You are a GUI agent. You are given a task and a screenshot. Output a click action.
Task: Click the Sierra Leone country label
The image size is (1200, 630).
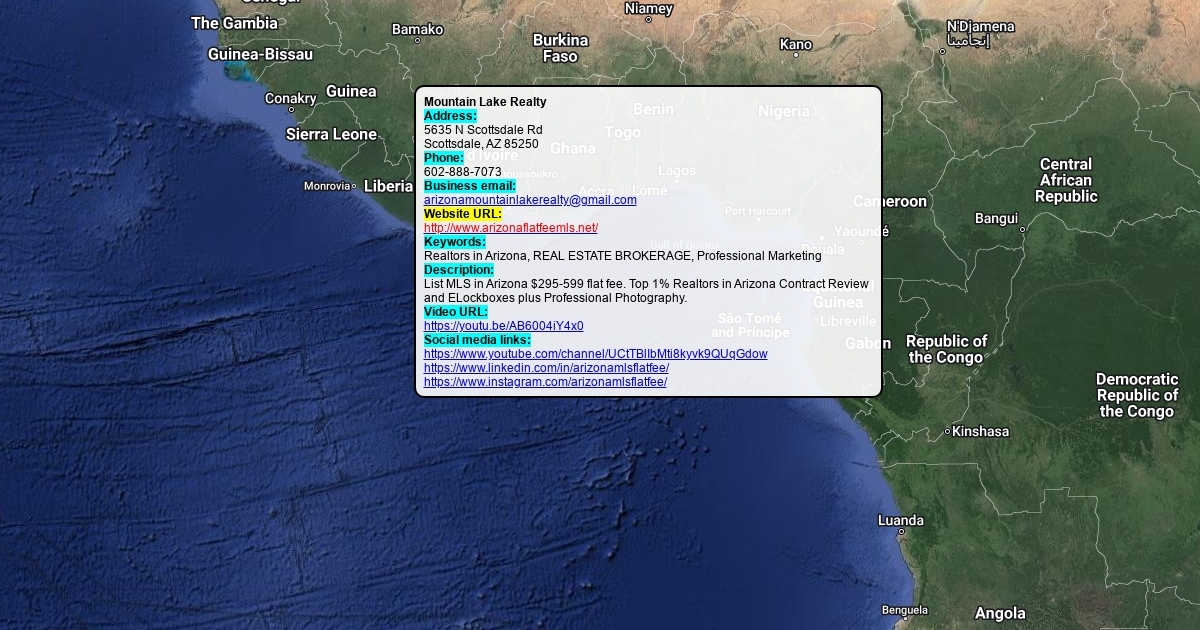(x=332, y=134)
